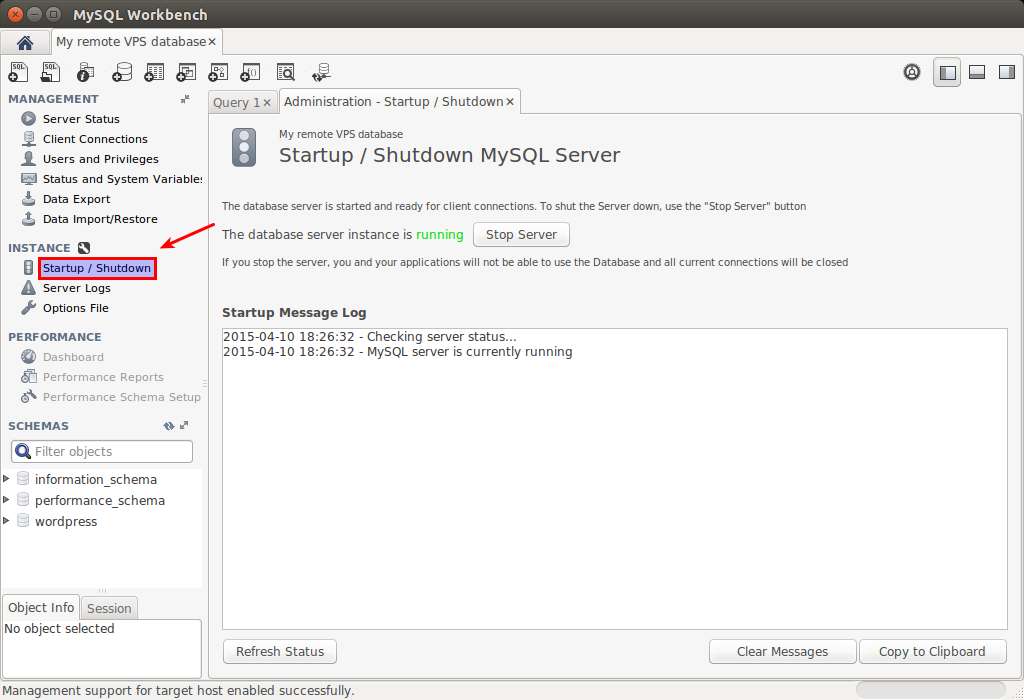Collapse the Management section icon

[x=185, y=99]
